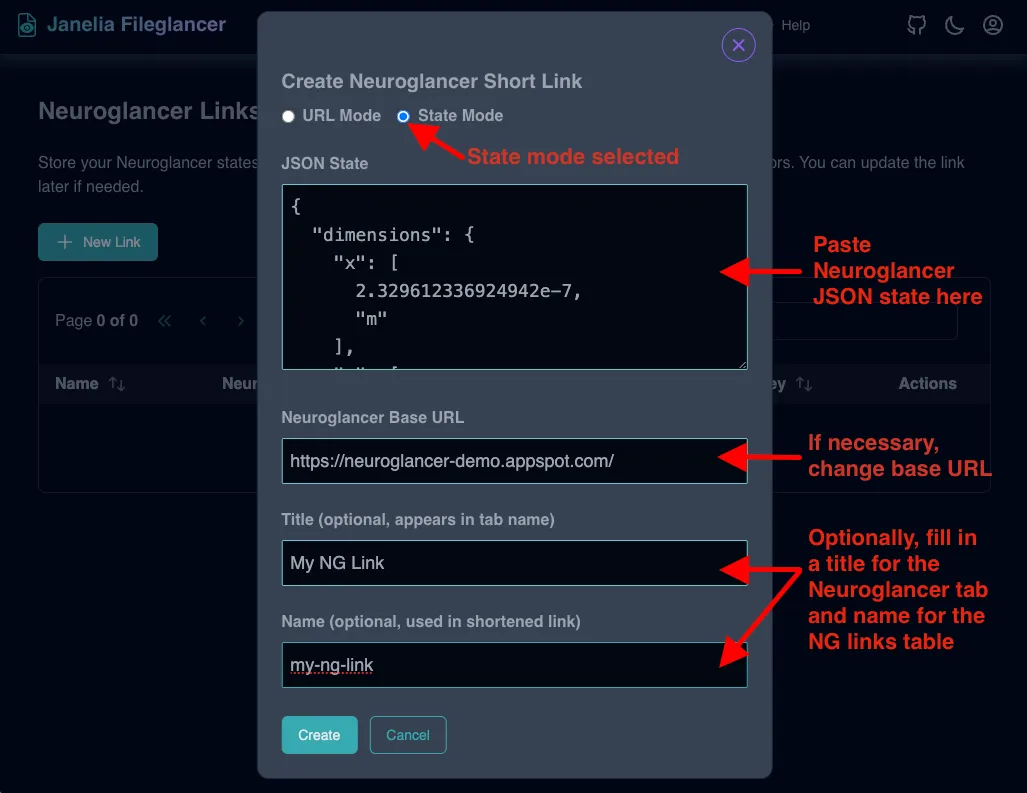
Task: Toggle dark mode using the moon icon
Action: click(954, 25)
